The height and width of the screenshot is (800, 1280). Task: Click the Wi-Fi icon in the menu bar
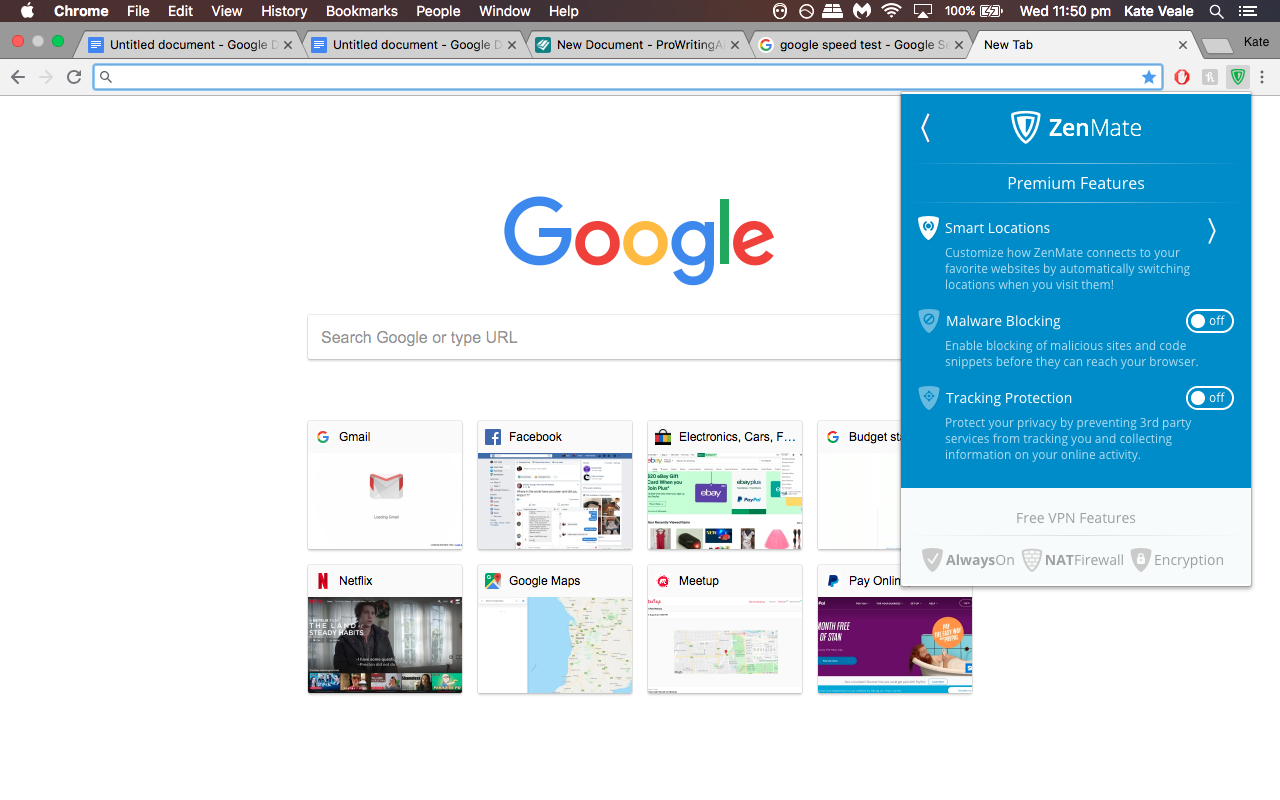point(890,11)
